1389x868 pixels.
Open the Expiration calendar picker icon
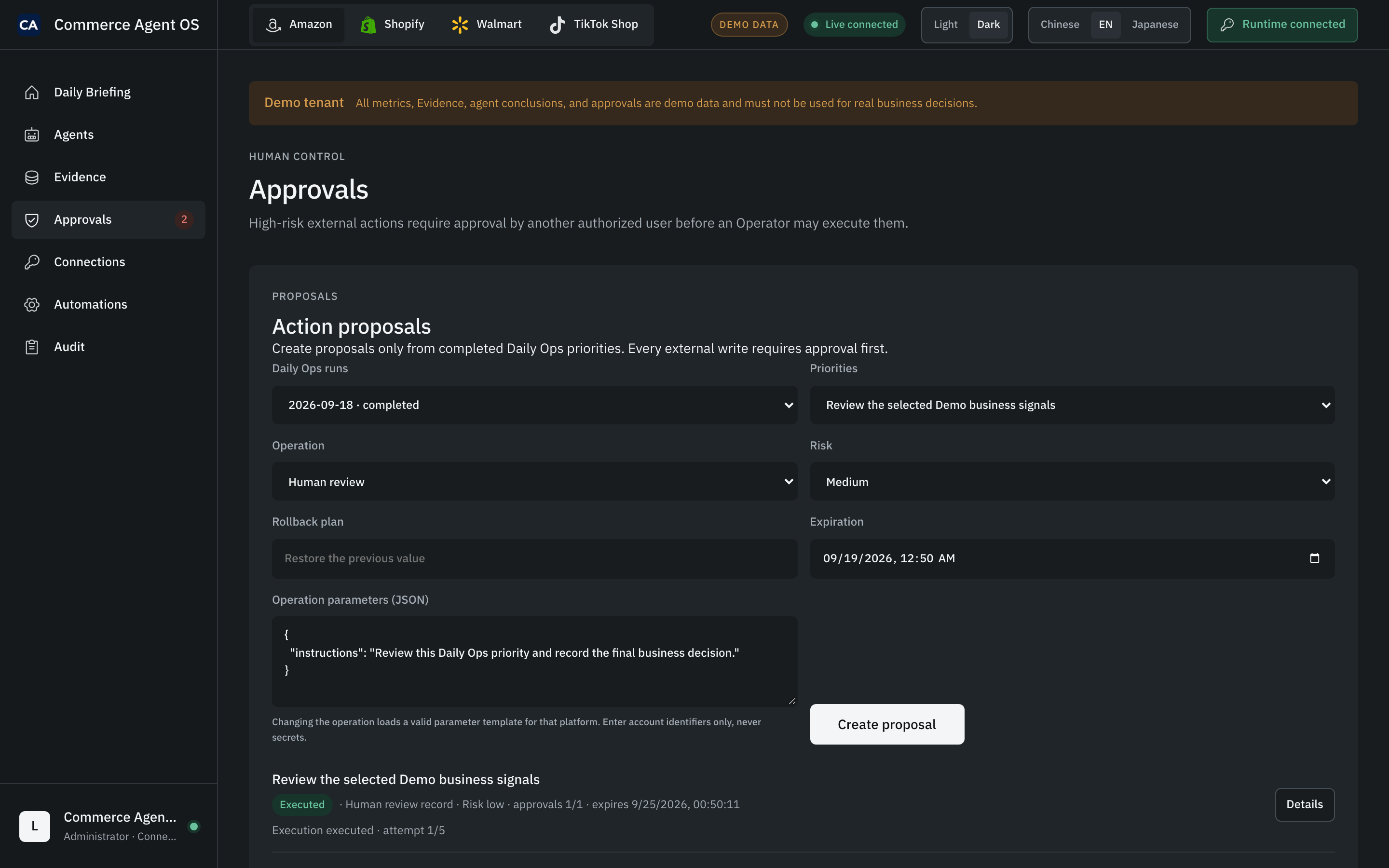(1314, 558)
